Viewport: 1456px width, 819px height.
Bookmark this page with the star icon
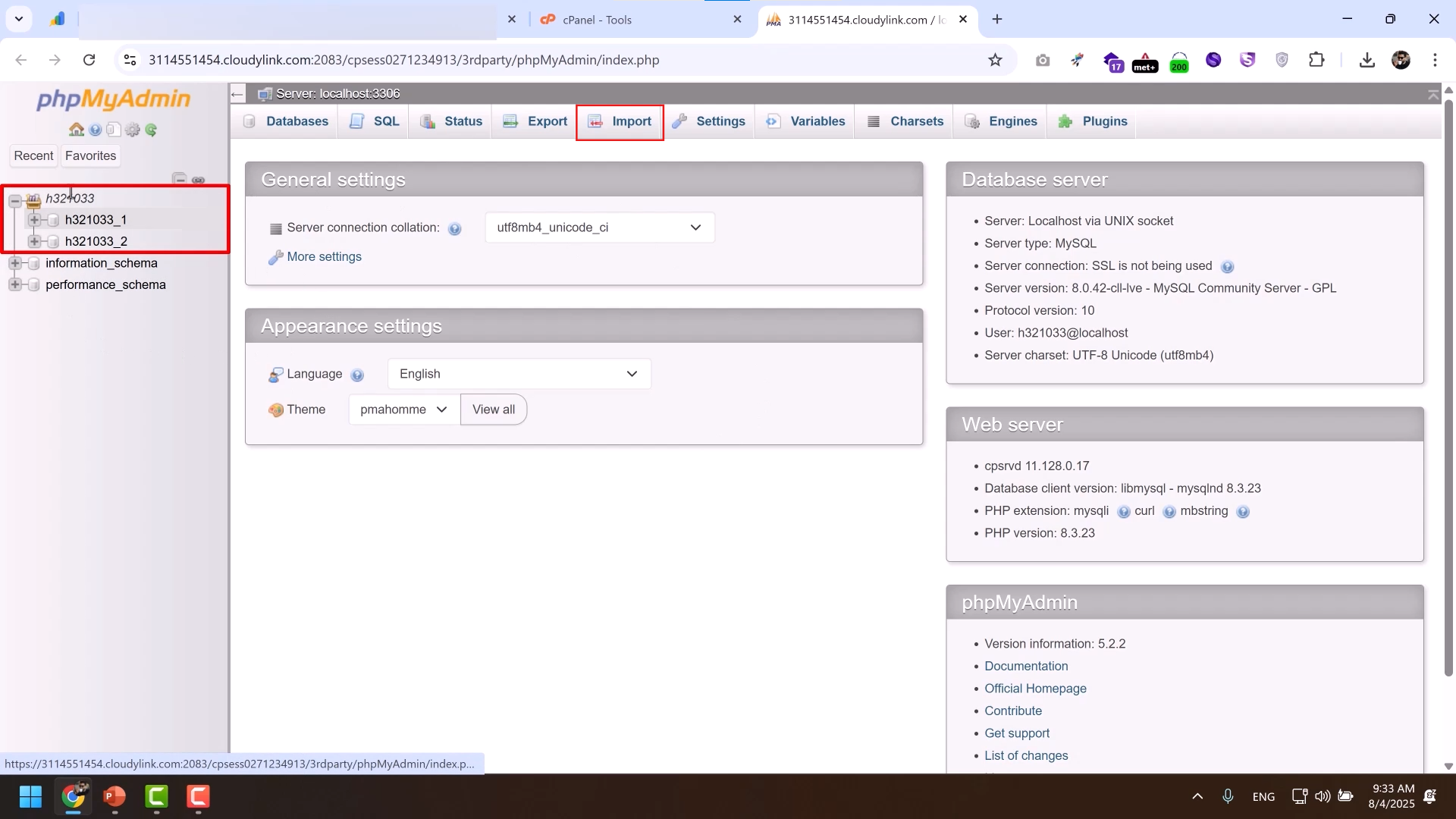click(x=995, y=60)
